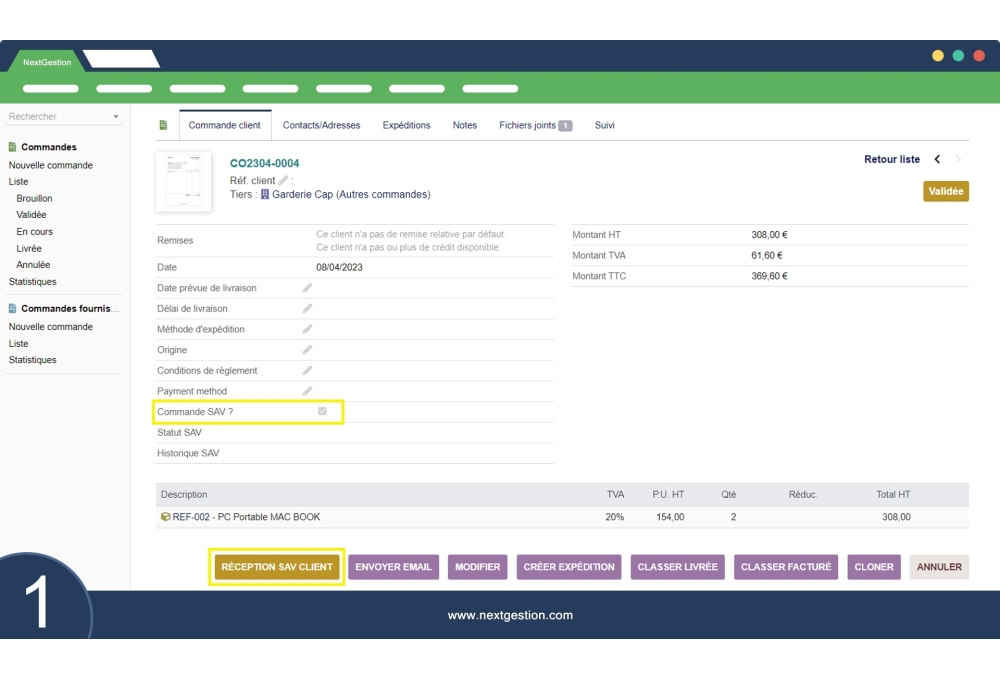Click pencil icon for Délai de livraison
1000x679 pixels.
308,309
